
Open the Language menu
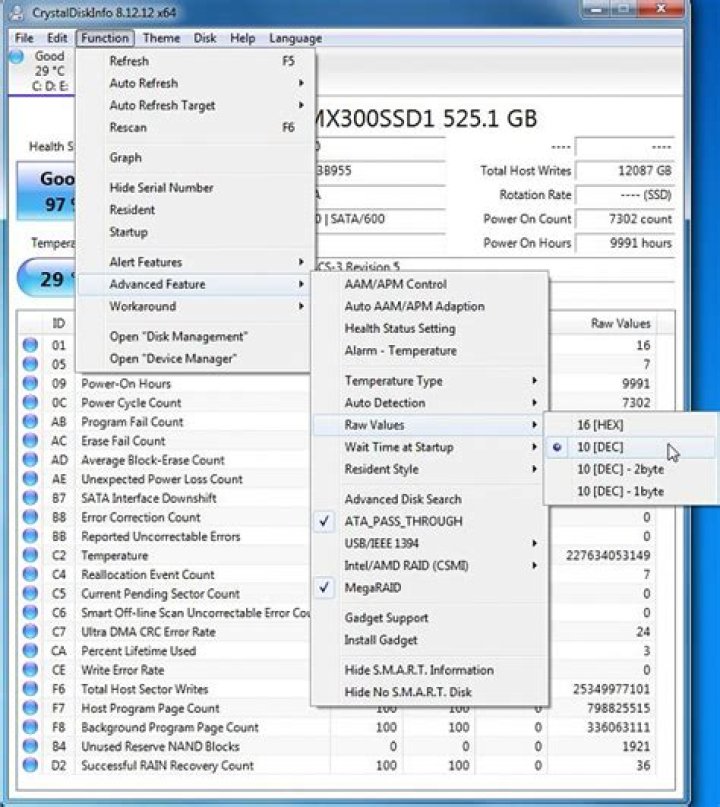(295, 38)
